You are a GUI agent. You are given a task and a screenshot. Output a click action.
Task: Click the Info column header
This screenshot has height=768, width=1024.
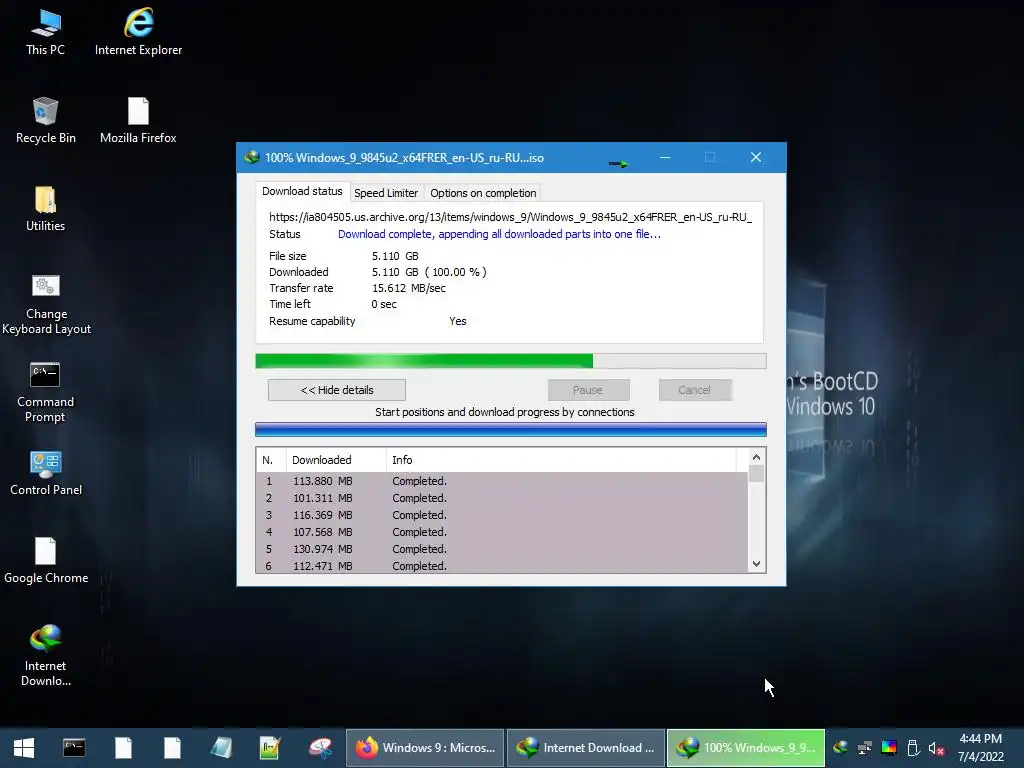click(562, 460)
